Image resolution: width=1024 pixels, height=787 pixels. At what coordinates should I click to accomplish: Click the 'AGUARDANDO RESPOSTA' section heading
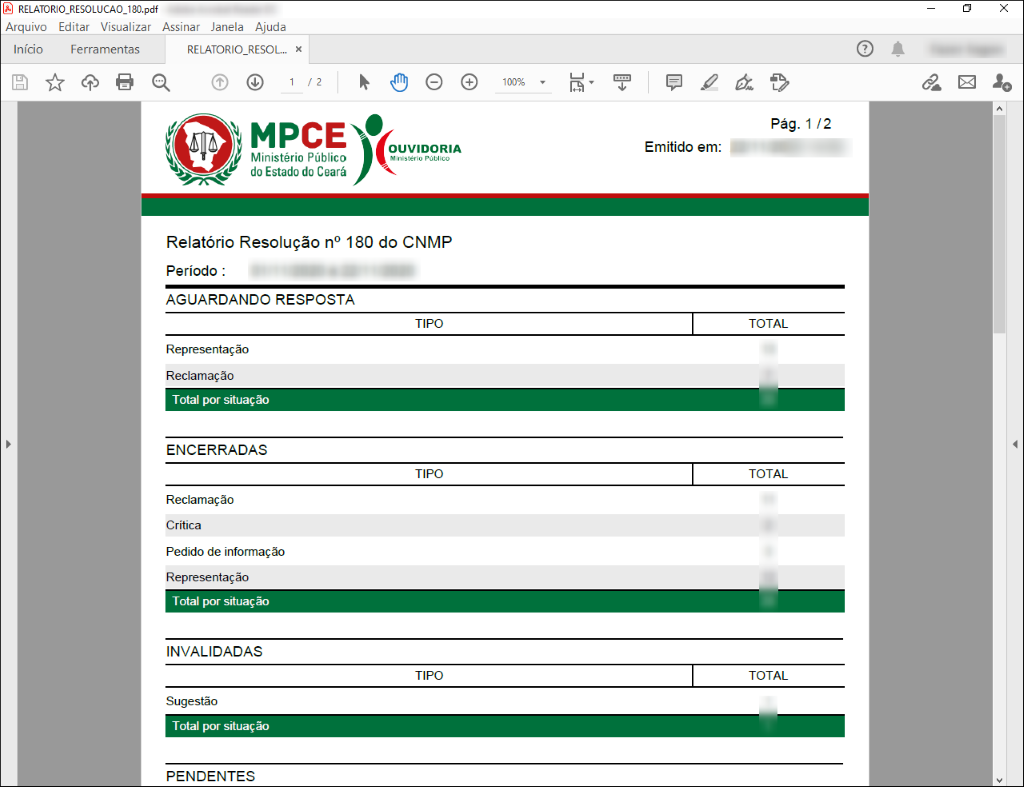260,300
